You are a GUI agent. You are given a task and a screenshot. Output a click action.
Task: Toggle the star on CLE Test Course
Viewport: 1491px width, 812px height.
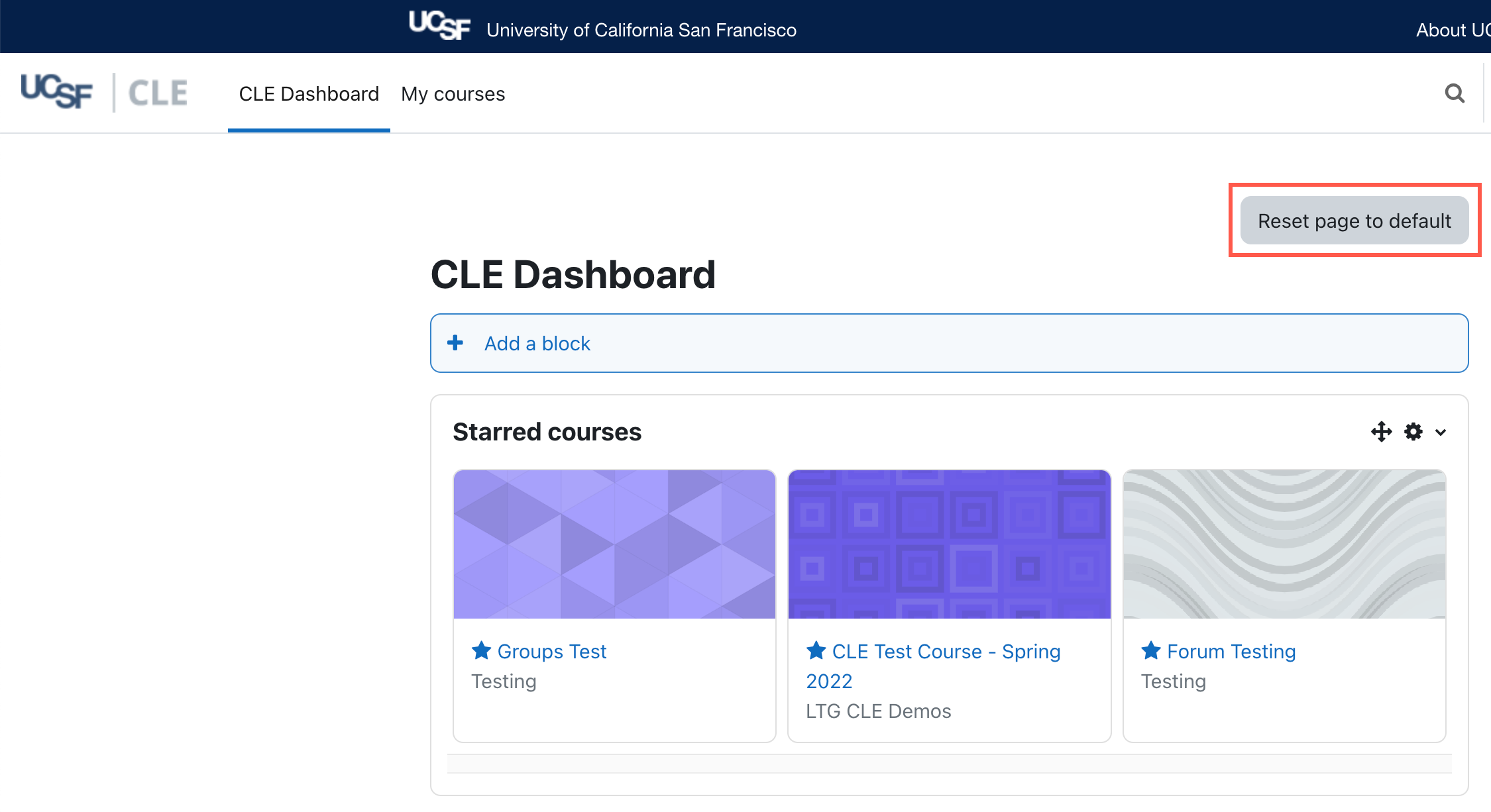pos(816,650)
